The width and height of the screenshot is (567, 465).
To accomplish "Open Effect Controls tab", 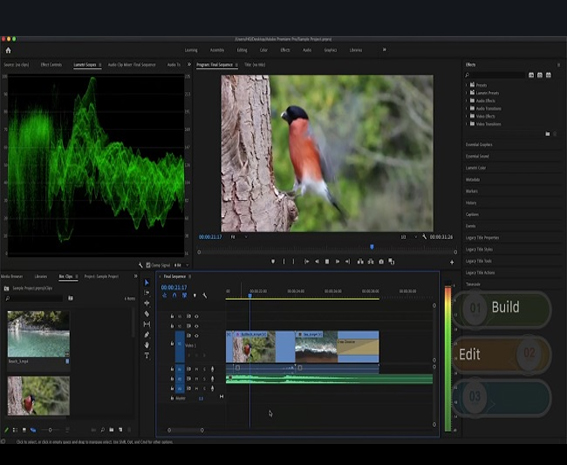I will [51, 65].
